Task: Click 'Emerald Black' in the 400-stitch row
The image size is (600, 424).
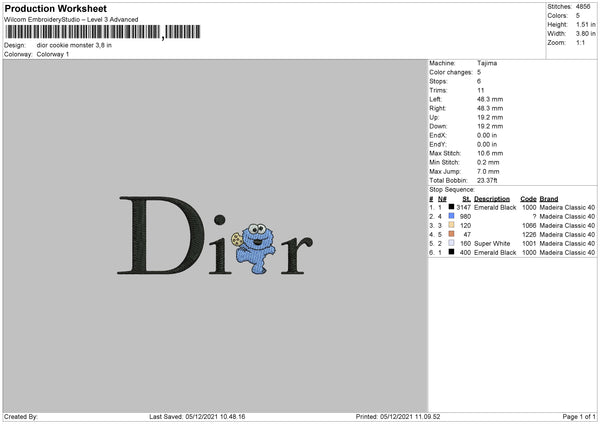Action: click(x=495, y=253)
